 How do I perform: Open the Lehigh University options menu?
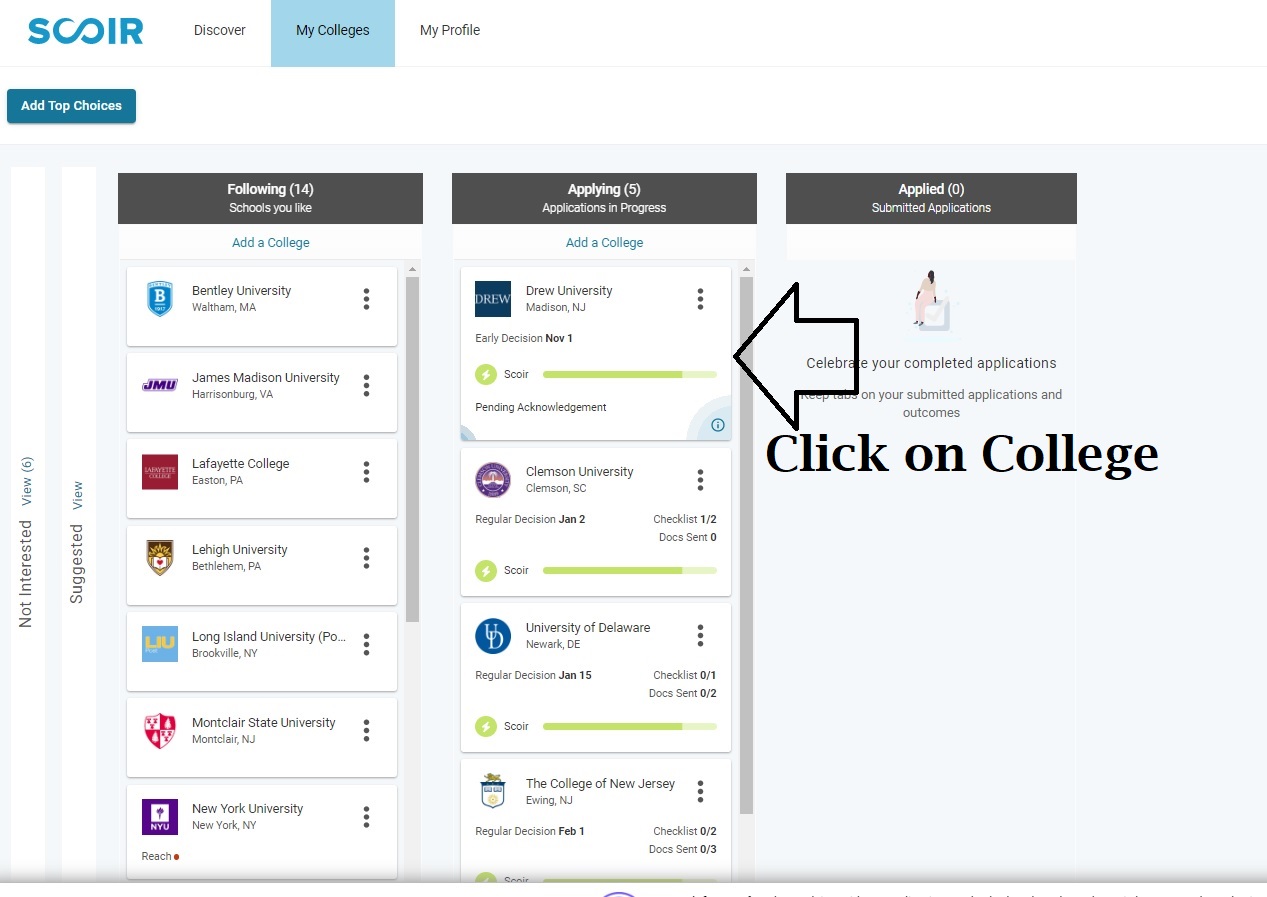366,558
